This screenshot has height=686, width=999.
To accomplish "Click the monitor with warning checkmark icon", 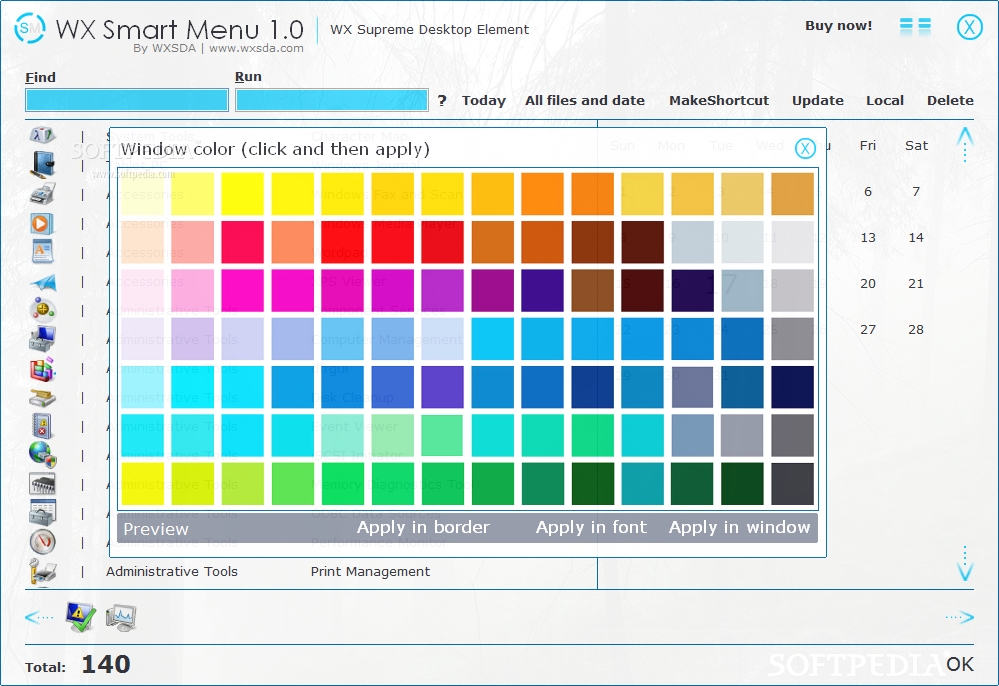I will [x=81, y=617].
